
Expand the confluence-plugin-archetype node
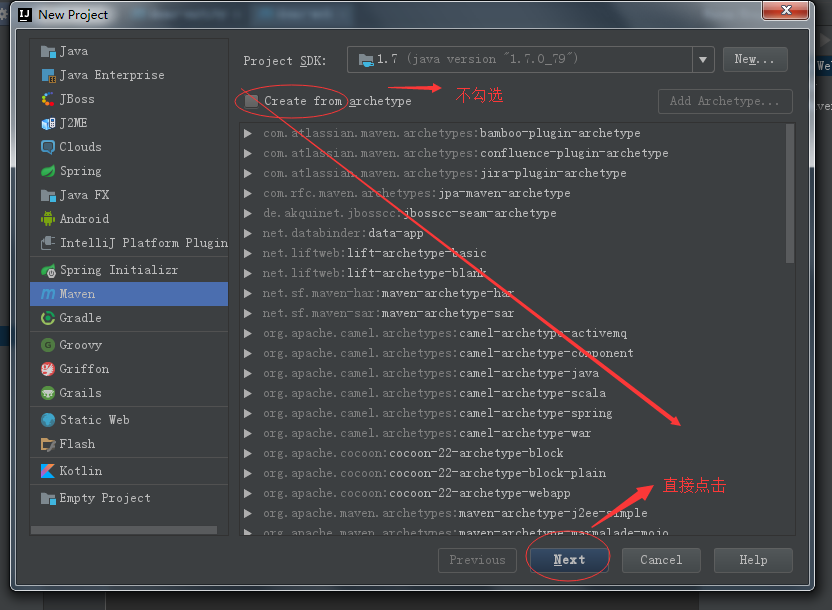point(248,153)
